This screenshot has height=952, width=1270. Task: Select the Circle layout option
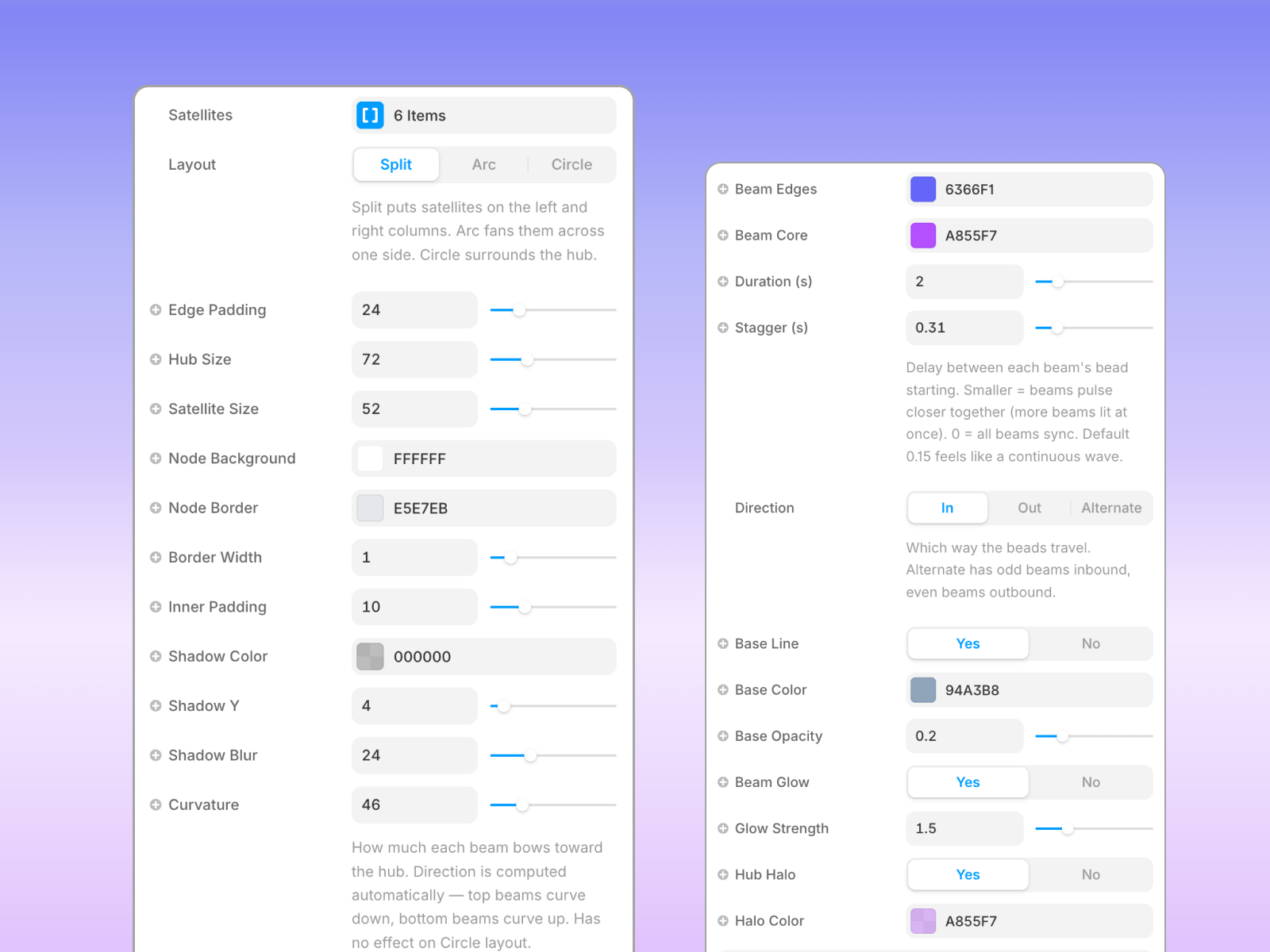(x=571, y=164)
